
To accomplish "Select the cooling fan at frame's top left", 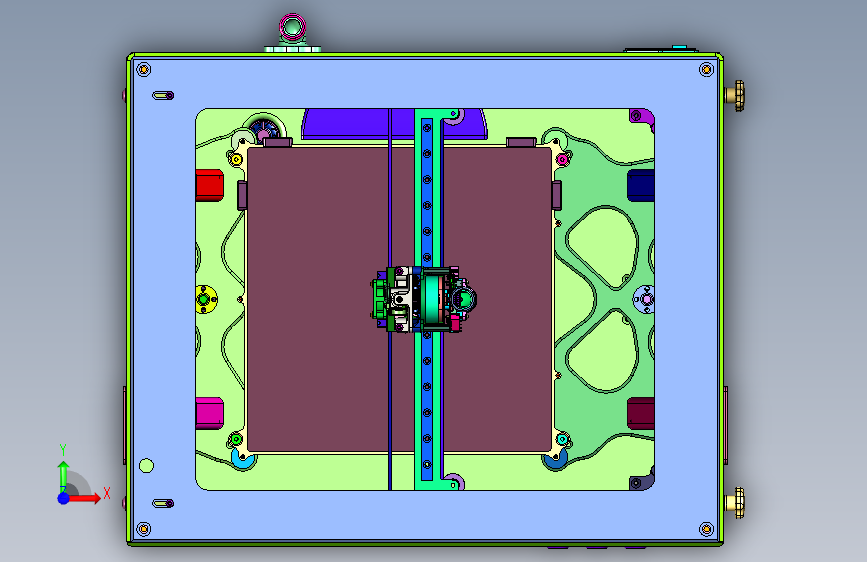I will [264, 128].
